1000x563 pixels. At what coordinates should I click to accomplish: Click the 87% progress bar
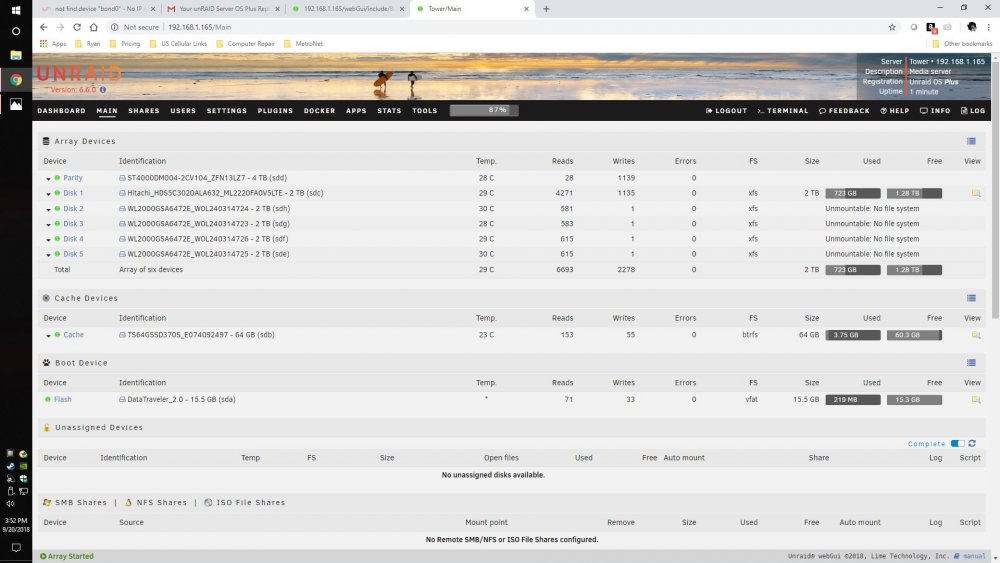(484, 110)
